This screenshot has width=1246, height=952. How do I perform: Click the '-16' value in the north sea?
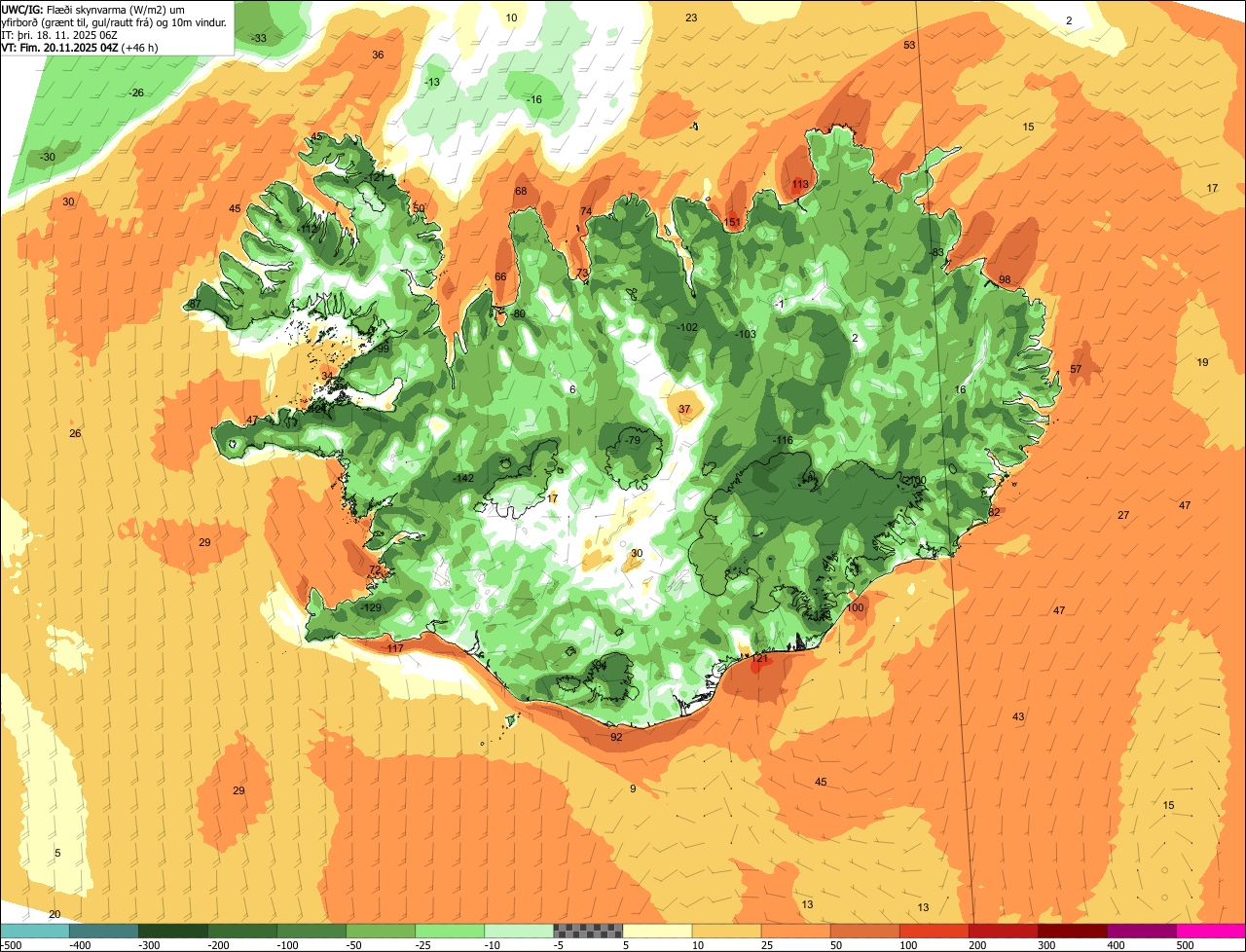[534, 99]
